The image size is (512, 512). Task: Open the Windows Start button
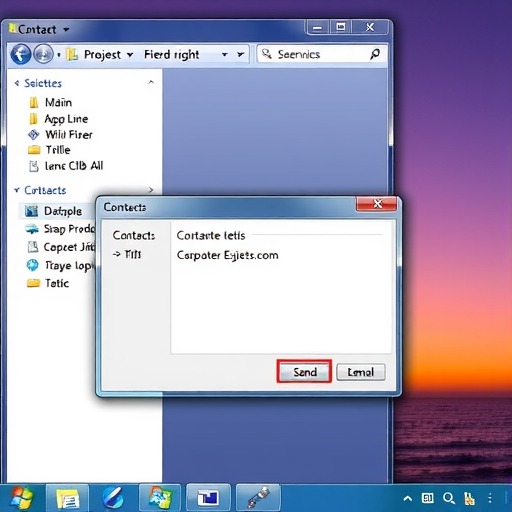click(21, 498)
